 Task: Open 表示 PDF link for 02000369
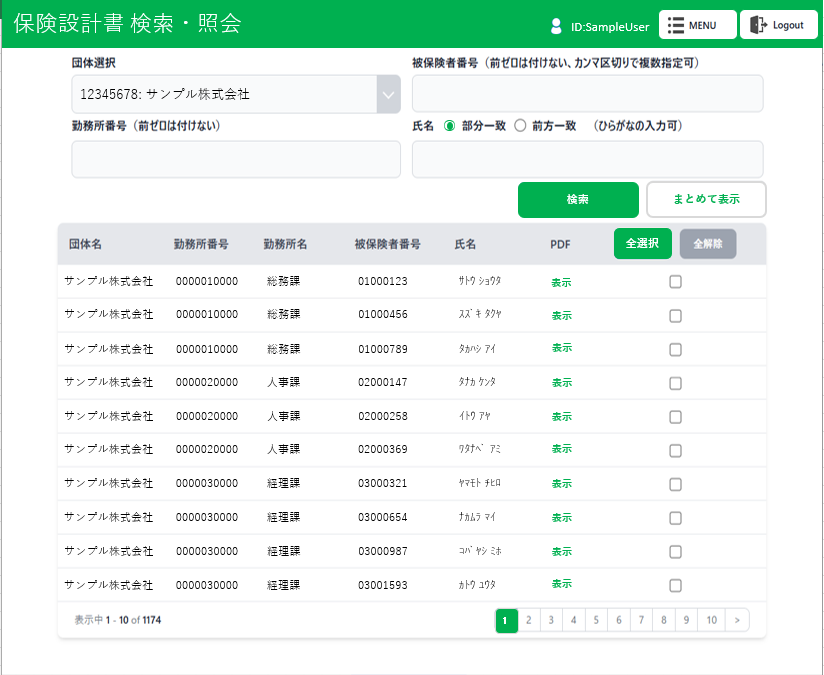561,449
